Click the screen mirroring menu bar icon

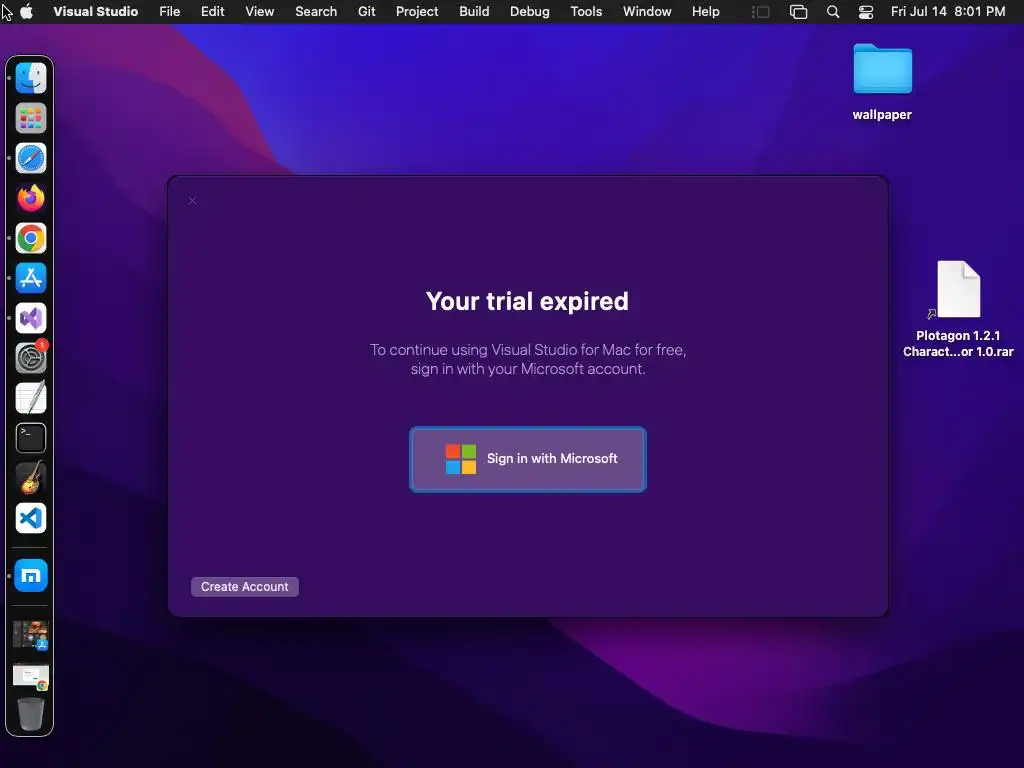pos(798,12)
